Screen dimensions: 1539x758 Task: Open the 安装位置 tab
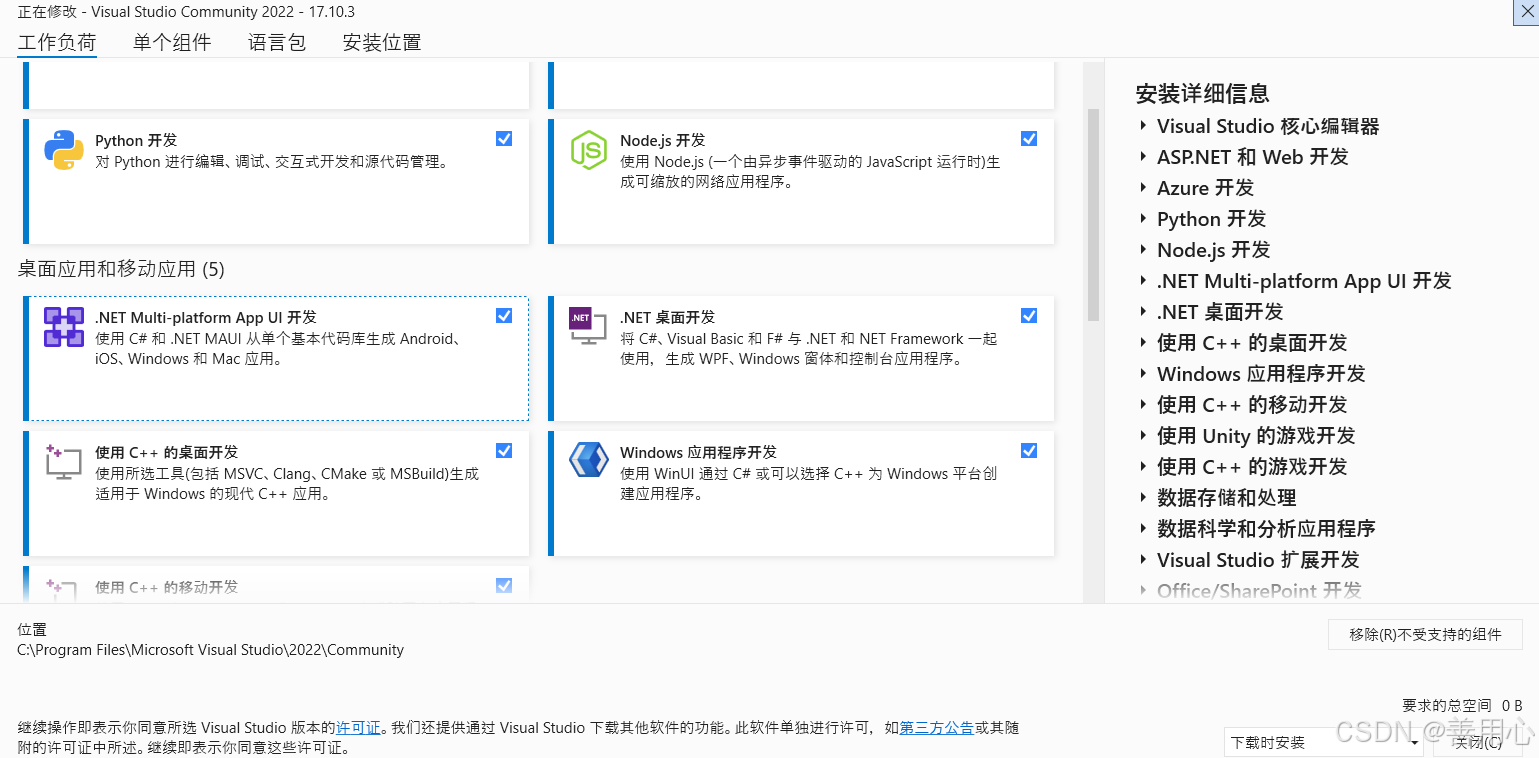coord(382,42)
